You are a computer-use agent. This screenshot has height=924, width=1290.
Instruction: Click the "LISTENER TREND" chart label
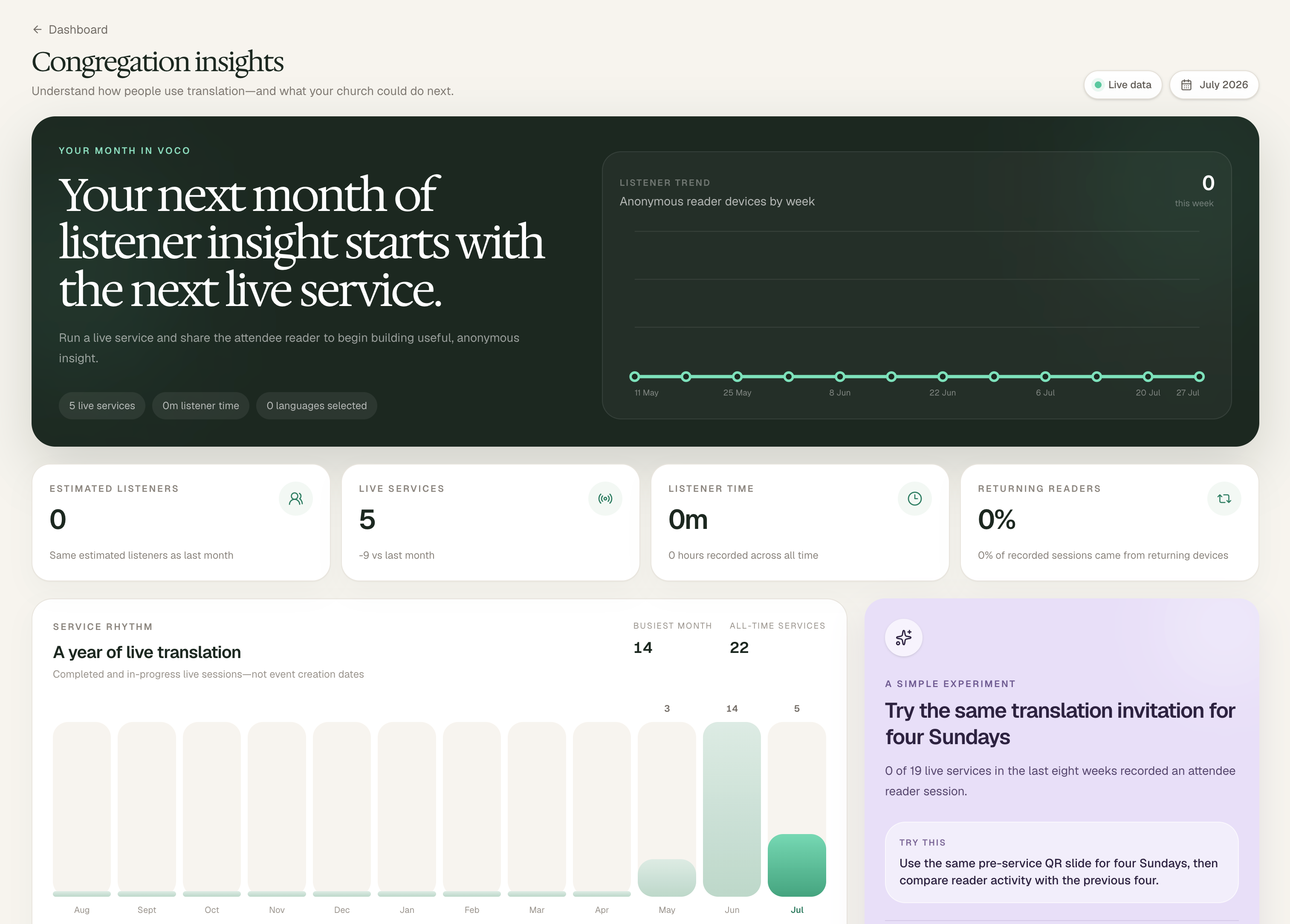[665, 182]
